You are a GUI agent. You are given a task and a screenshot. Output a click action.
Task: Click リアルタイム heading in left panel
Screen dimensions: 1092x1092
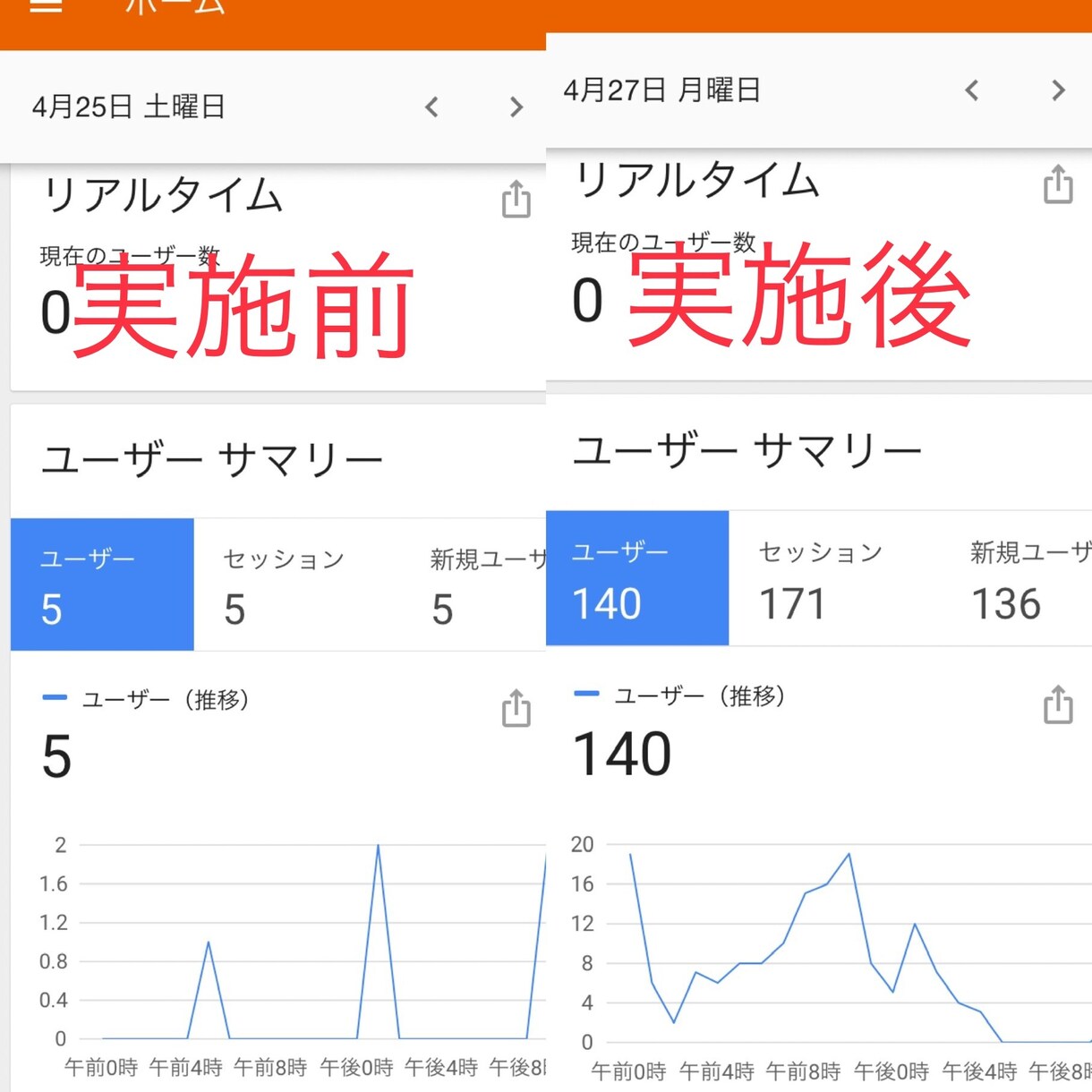[x=162, y=195]
